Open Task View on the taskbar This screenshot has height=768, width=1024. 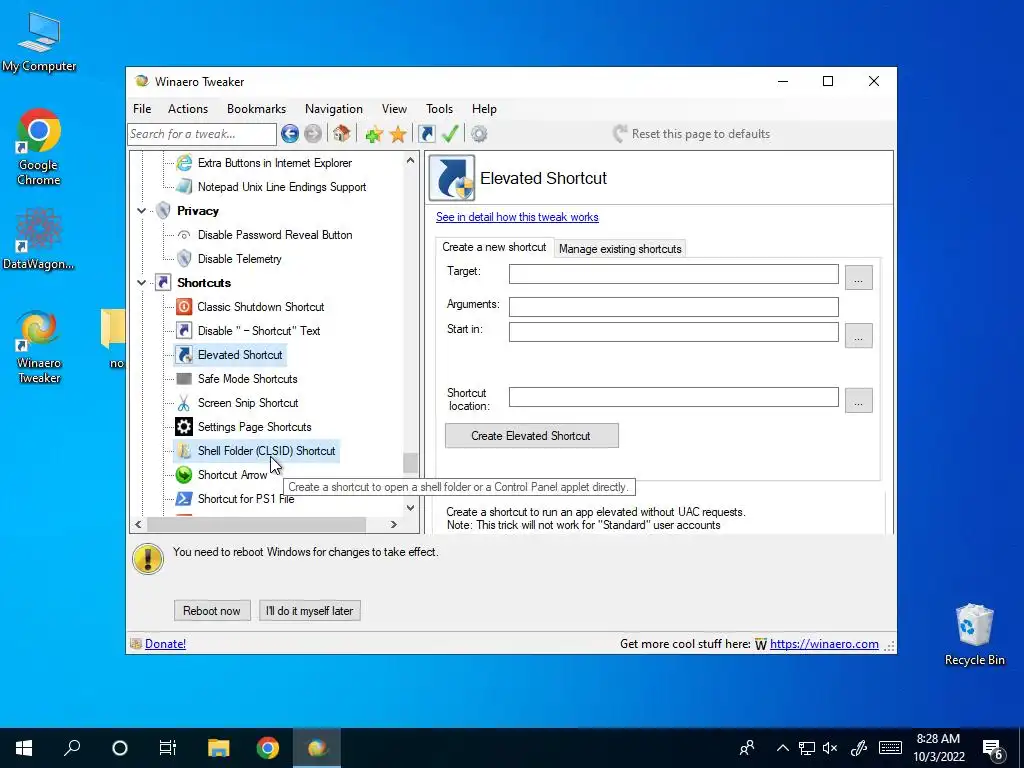point(168,748)
